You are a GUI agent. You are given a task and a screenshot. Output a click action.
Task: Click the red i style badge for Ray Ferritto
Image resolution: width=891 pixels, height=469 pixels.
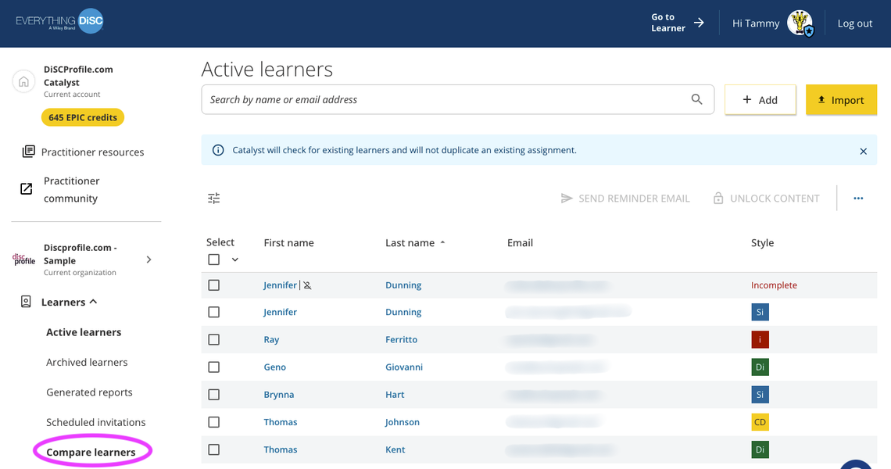(760, 339)
